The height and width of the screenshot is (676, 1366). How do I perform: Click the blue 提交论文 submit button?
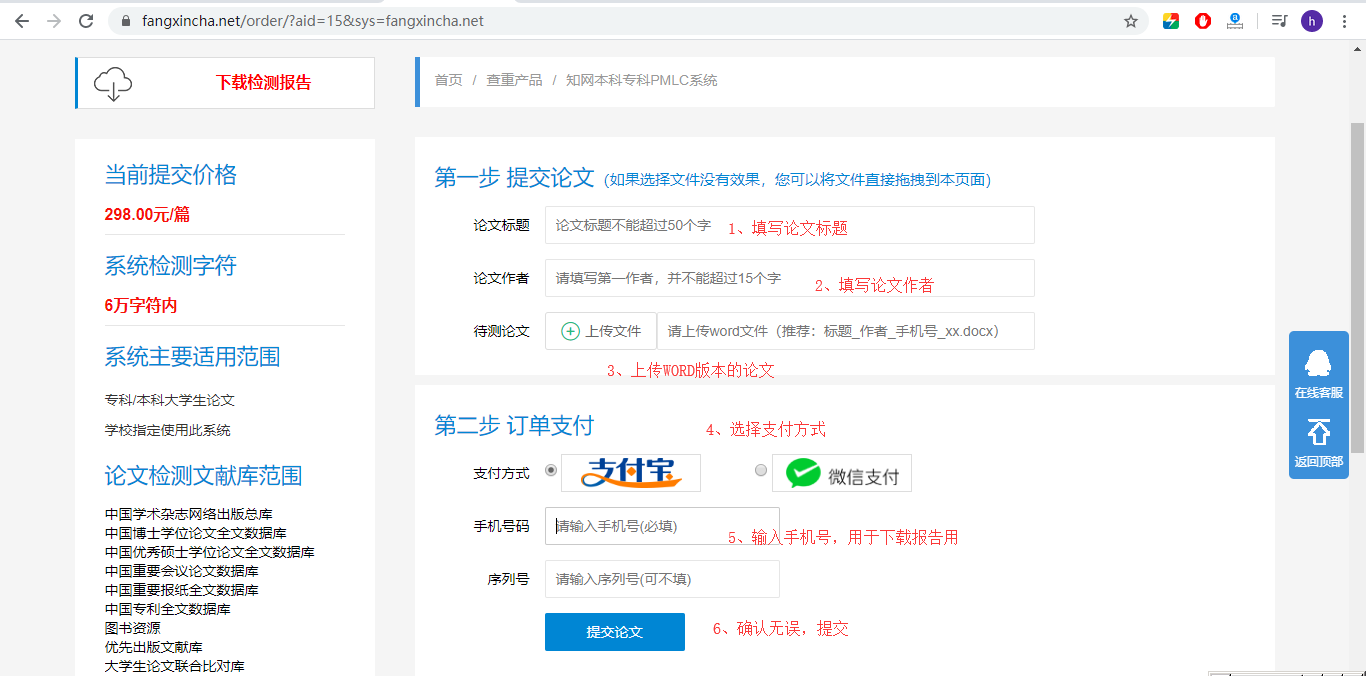coord(614,631)
